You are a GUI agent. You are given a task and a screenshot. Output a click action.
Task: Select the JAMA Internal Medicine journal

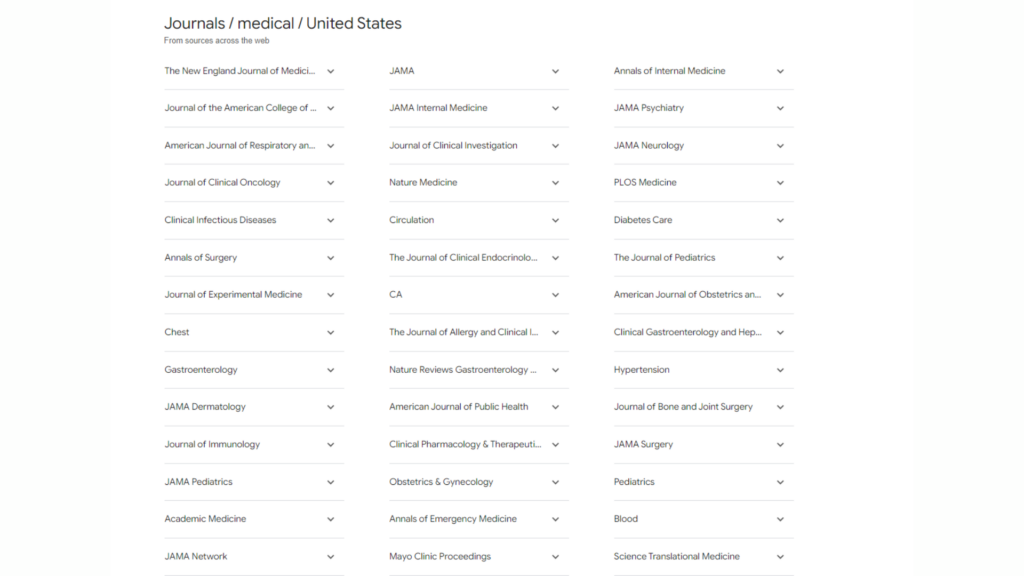pyautogui.click(x=438, y=108)
